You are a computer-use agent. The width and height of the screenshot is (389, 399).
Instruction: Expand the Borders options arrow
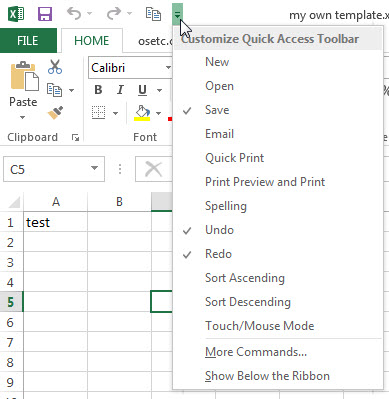pos(115,113)
